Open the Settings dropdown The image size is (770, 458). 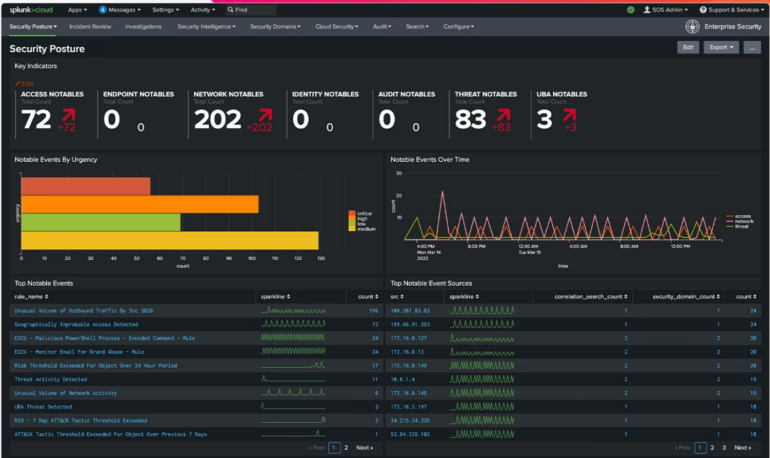165,10
